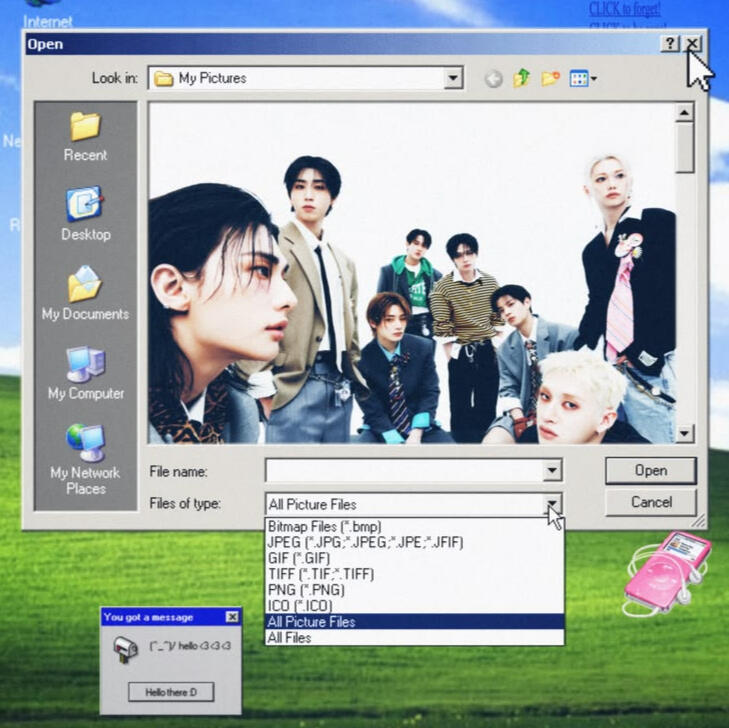This screenshot has height=728, width=729.
Task: Go up one folder level
Action: click(522, 78)
